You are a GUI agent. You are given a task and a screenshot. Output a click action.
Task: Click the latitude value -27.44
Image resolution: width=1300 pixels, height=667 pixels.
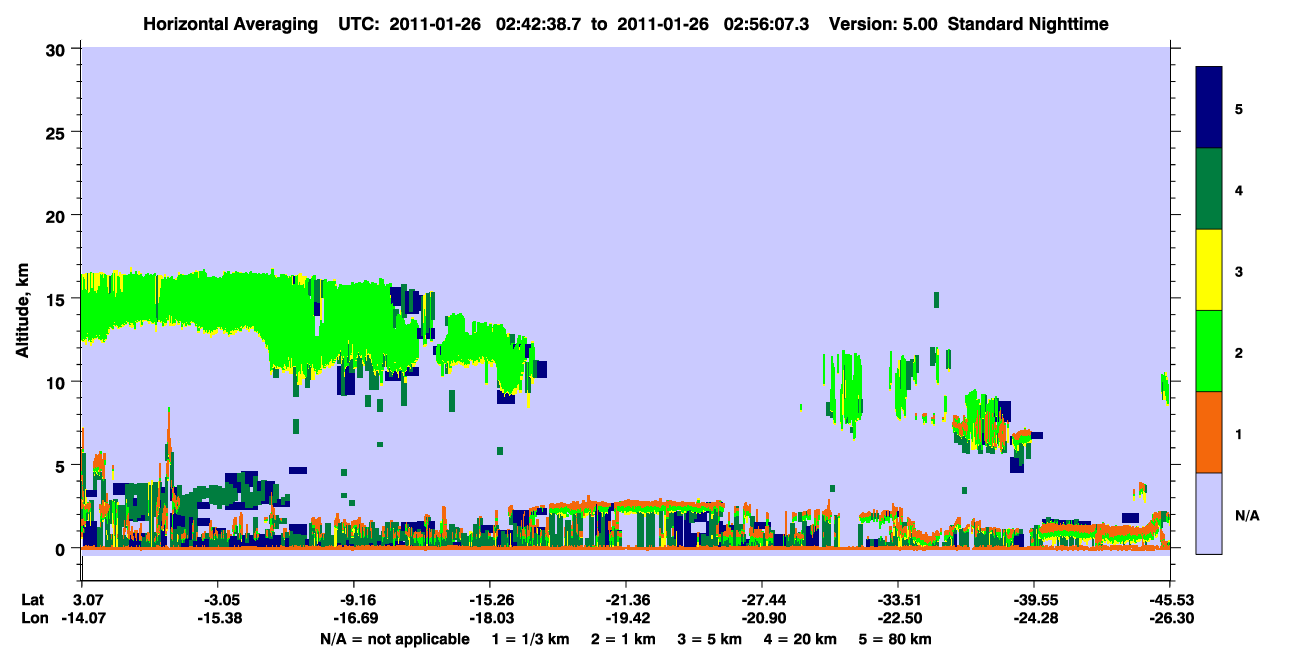click(761, 600)
